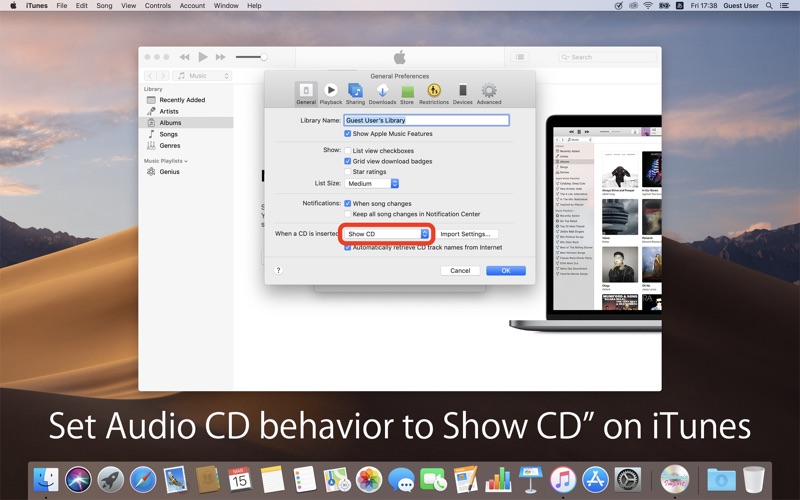Open Calendar from the Dock
The width and height of the screenshot is (800, 500).
[x=239, y=480]
